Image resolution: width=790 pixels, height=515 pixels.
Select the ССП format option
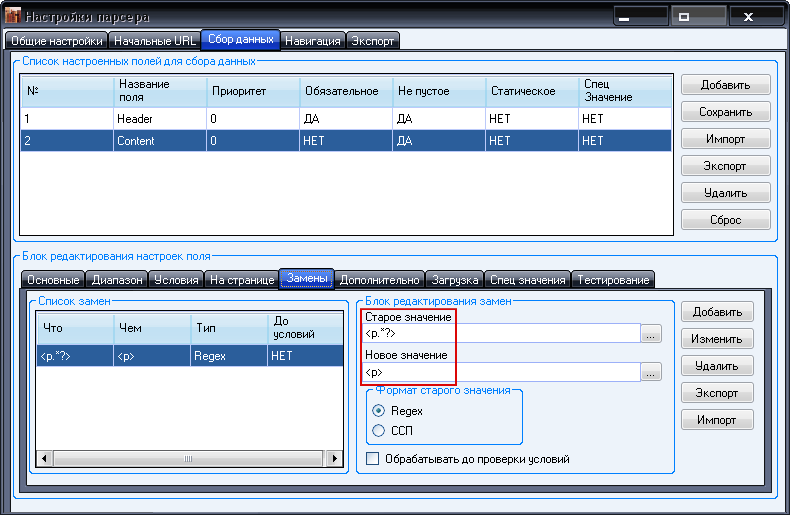(378, 430)
